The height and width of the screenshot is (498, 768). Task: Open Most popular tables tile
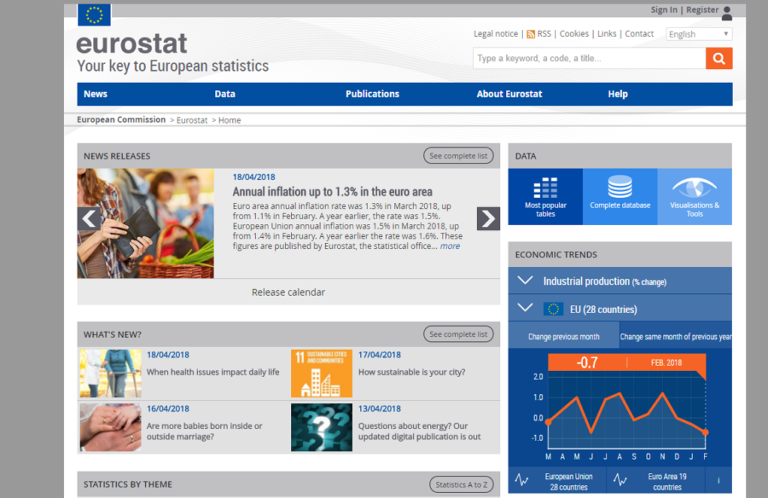coord(545,197)
